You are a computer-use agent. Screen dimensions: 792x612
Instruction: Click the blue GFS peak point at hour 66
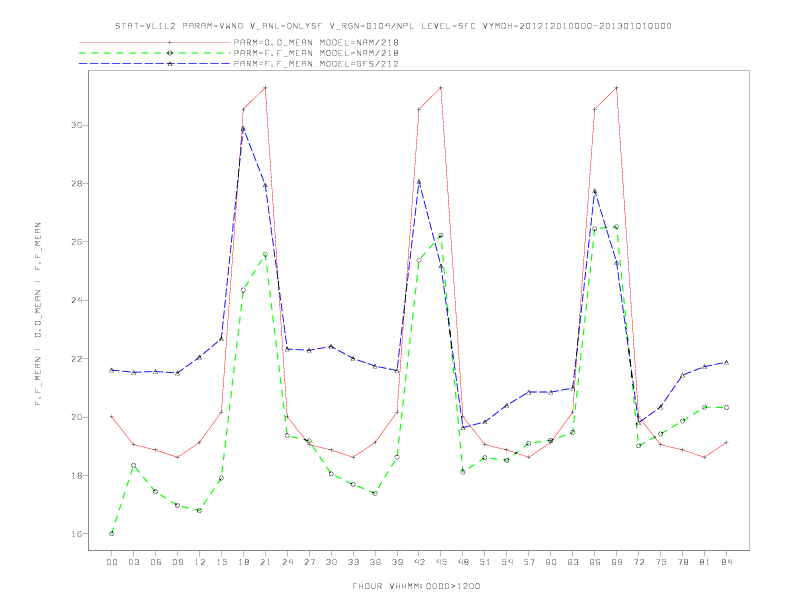(x=595, y=191)
